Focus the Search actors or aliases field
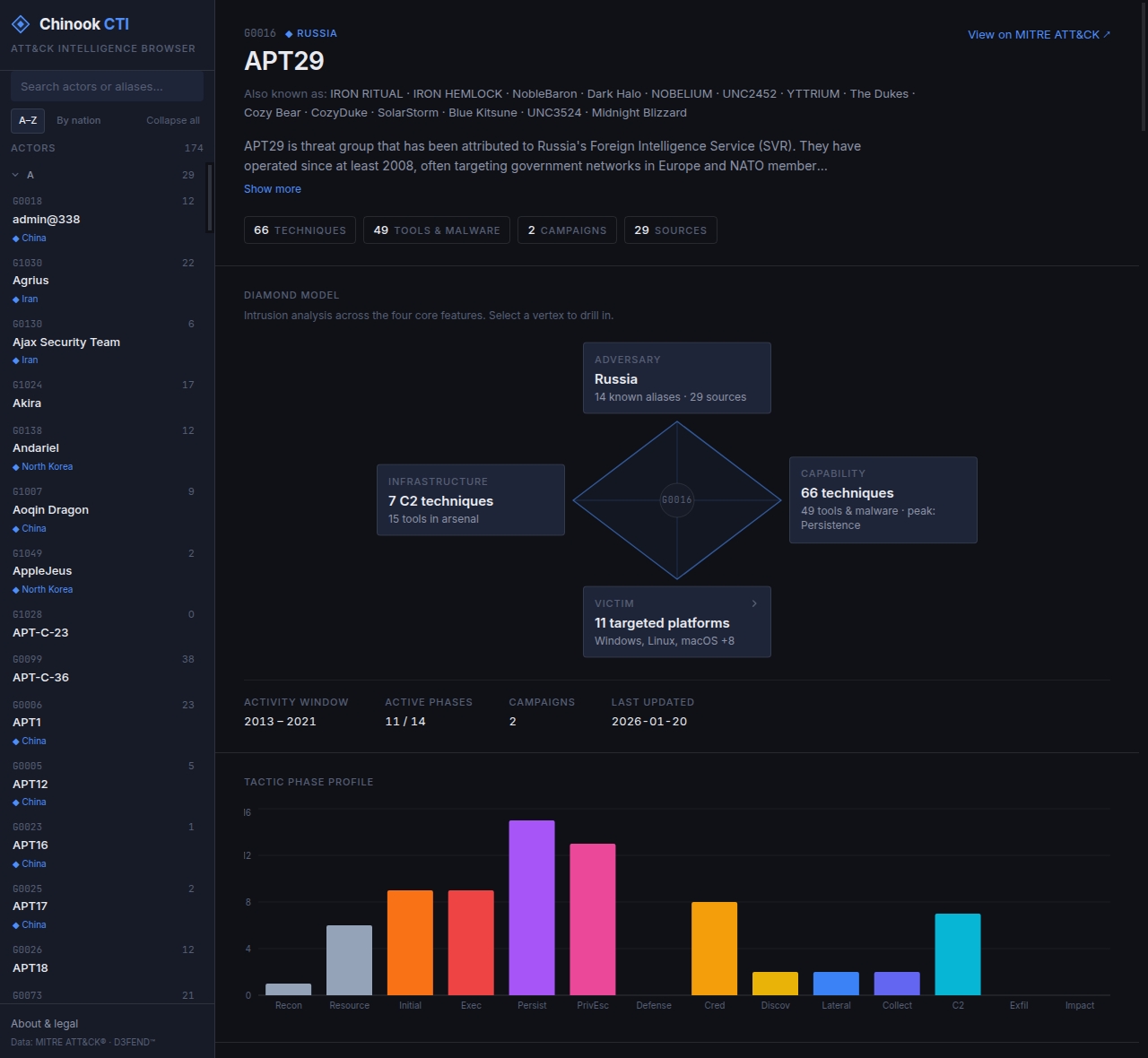The height and width of the screenshot is (1058, 1148). point(107,87)
